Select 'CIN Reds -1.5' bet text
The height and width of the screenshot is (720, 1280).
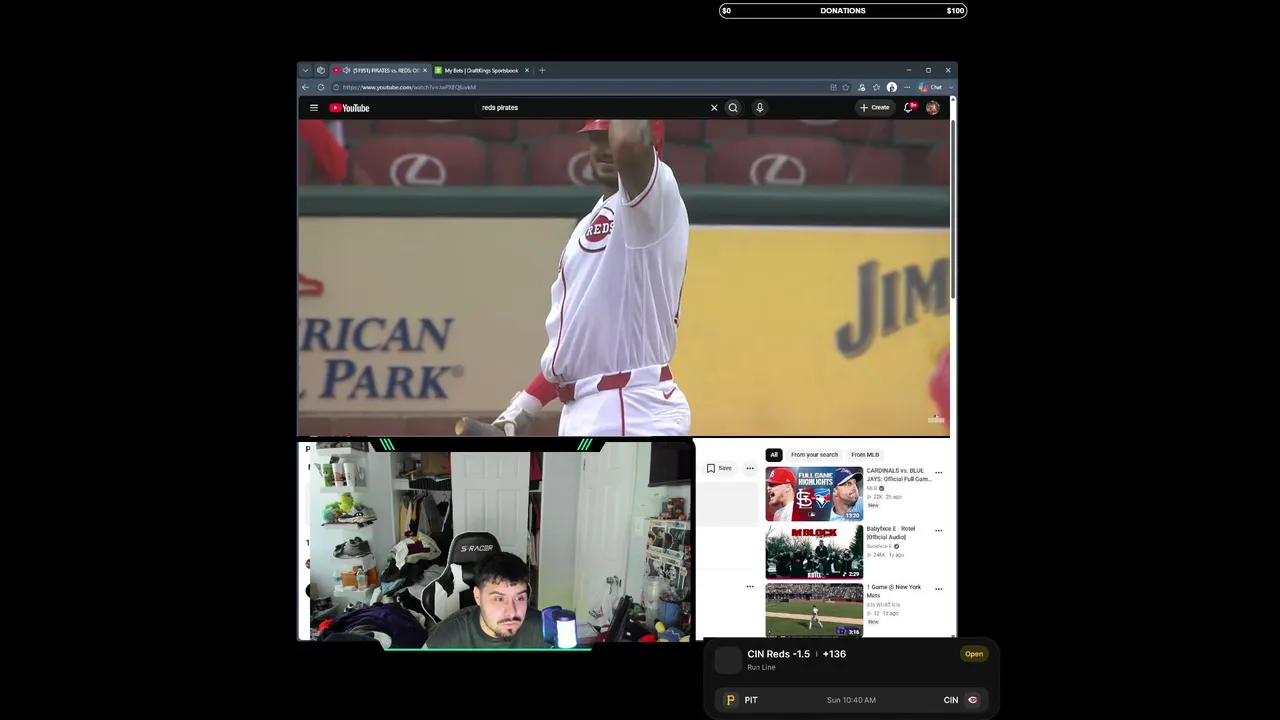click(779, 654)
